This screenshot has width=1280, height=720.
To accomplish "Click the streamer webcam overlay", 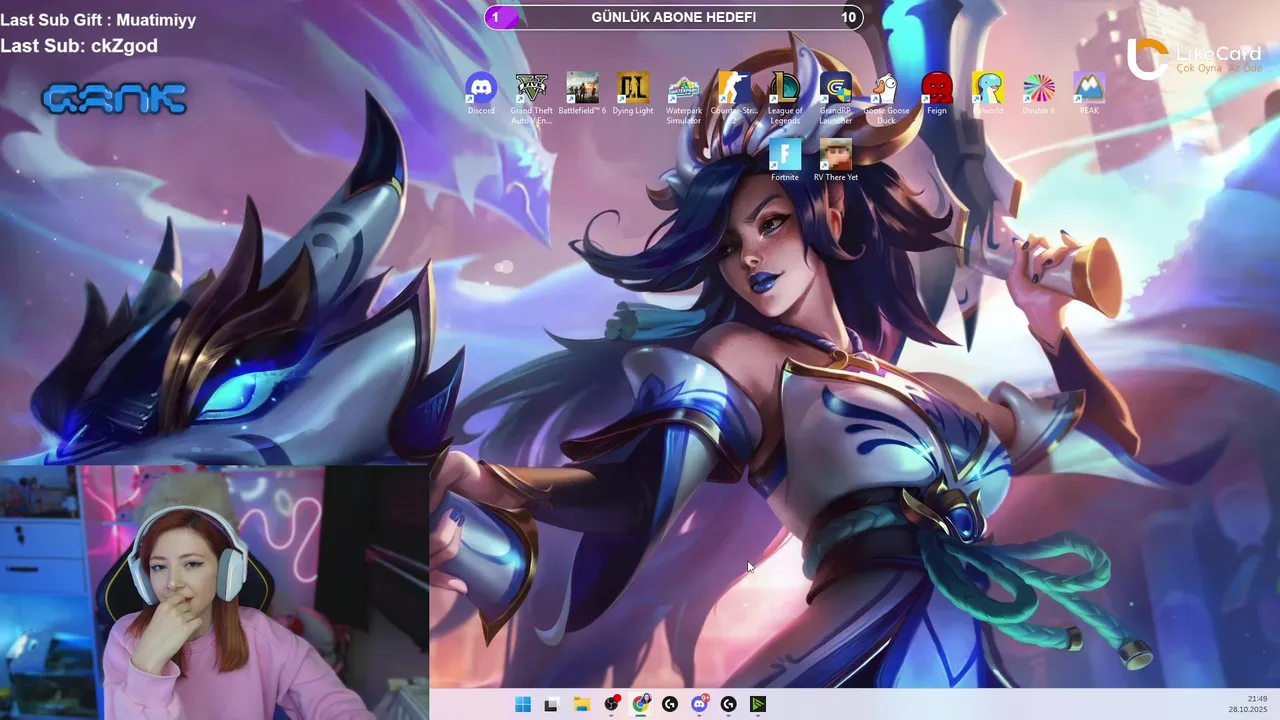I will [x=215, y=592].
